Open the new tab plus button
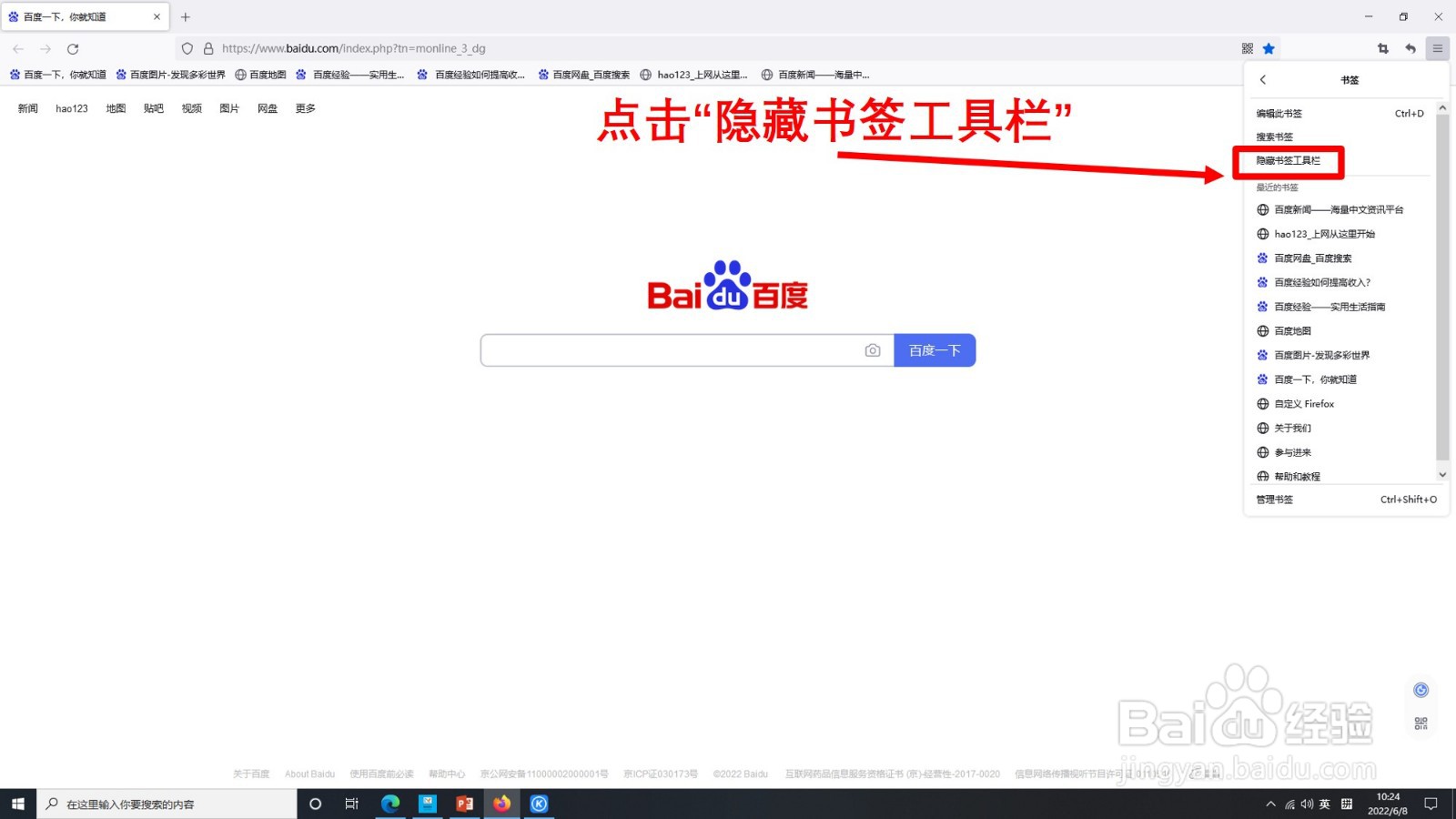The width and height of the screenshot is (1456, 819). [x=186, y=16]
